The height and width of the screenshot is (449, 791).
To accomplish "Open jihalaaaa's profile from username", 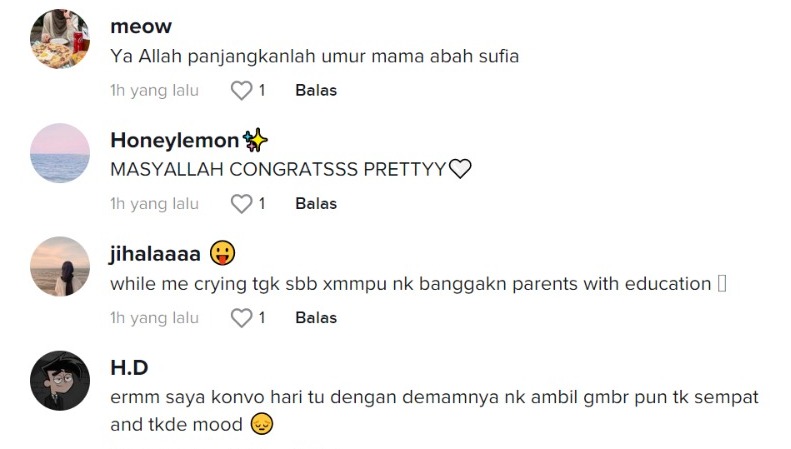I will 155,254.
